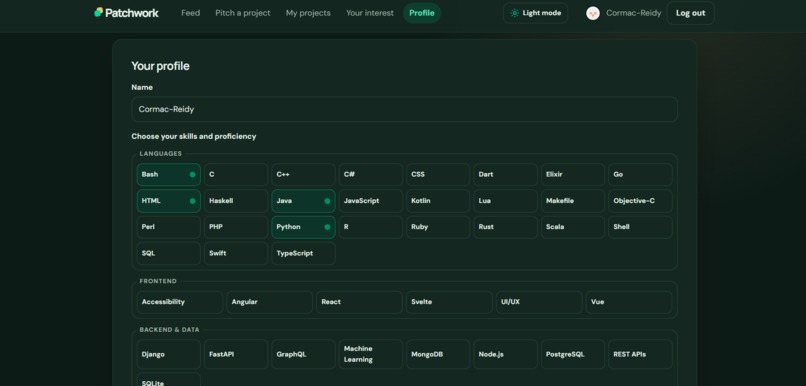Open Your interest page
This screenshot has height=386, width=806.
(x=370, y=13)
